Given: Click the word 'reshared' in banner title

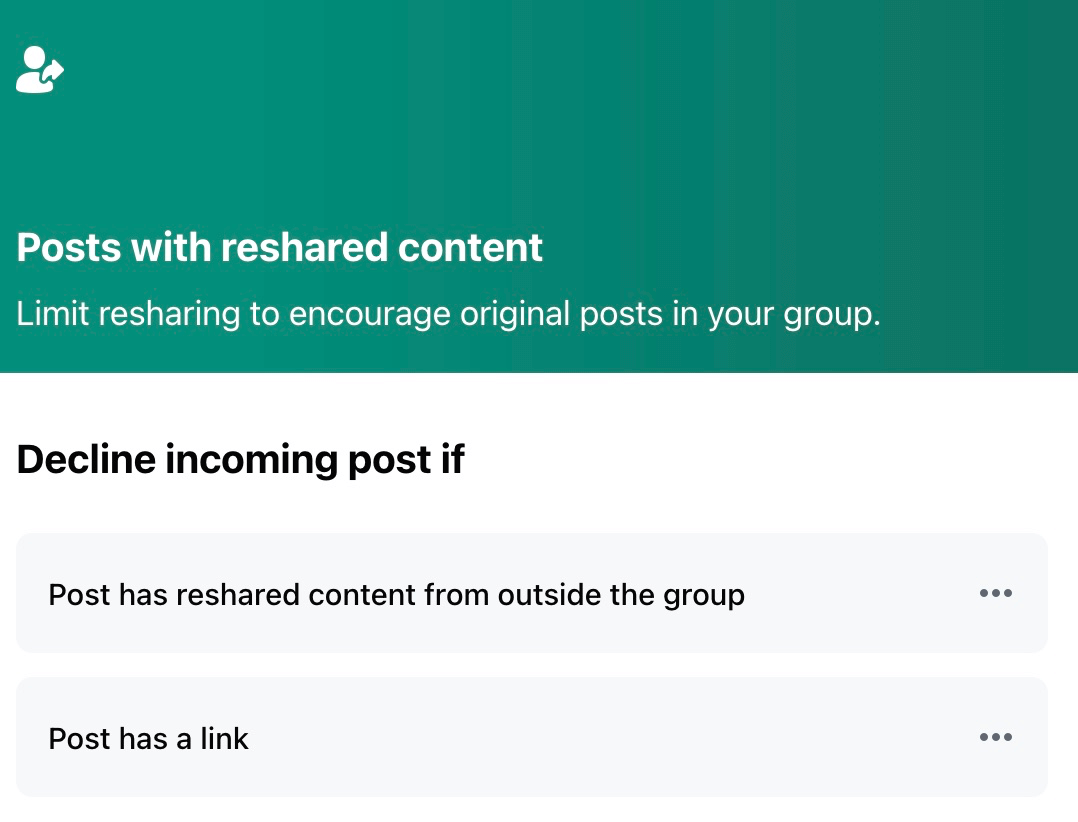Looking at the screenshot, I should [305, 247].
